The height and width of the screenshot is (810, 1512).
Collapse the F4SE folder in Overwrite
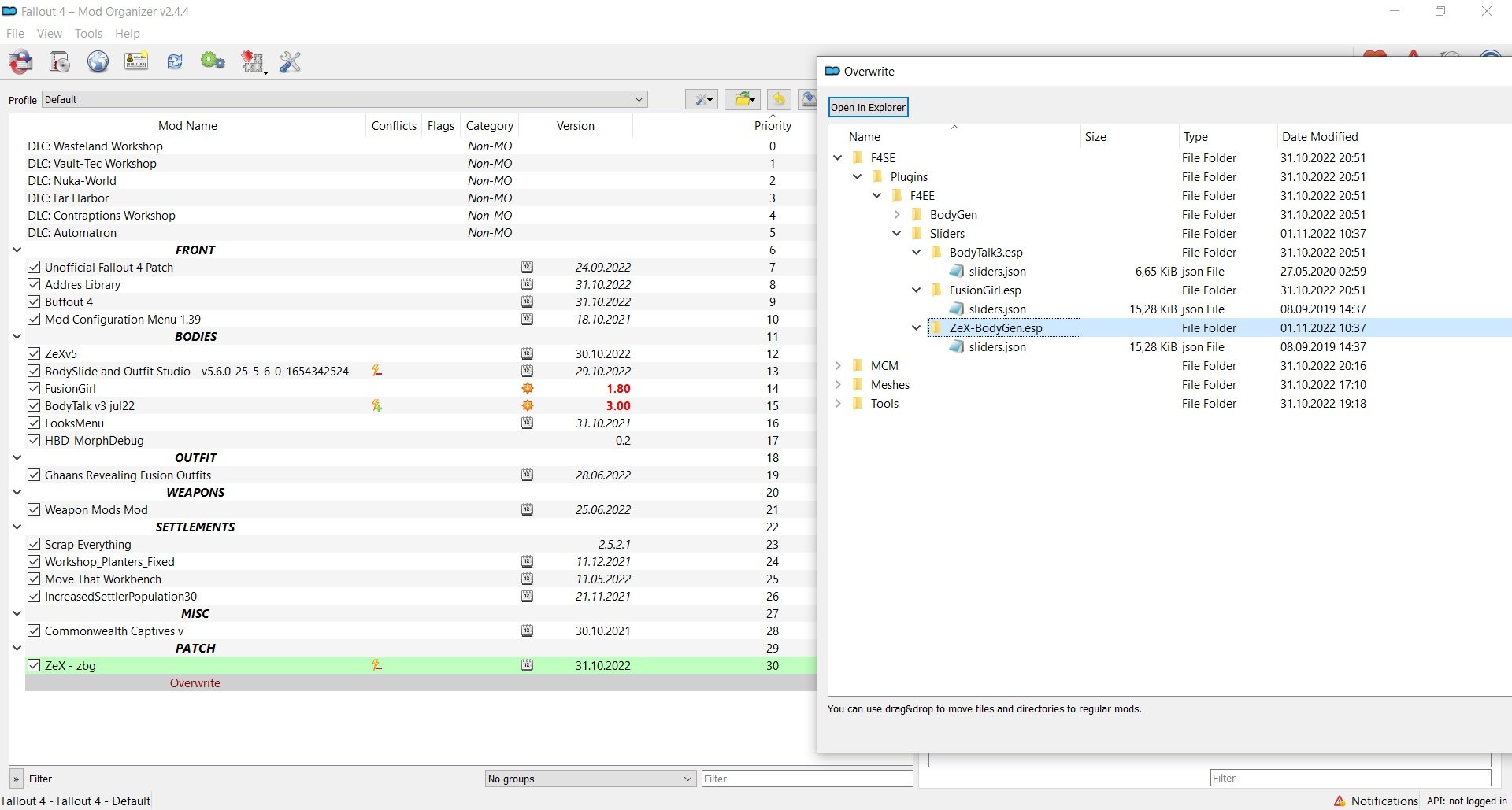tap(838, 157)
